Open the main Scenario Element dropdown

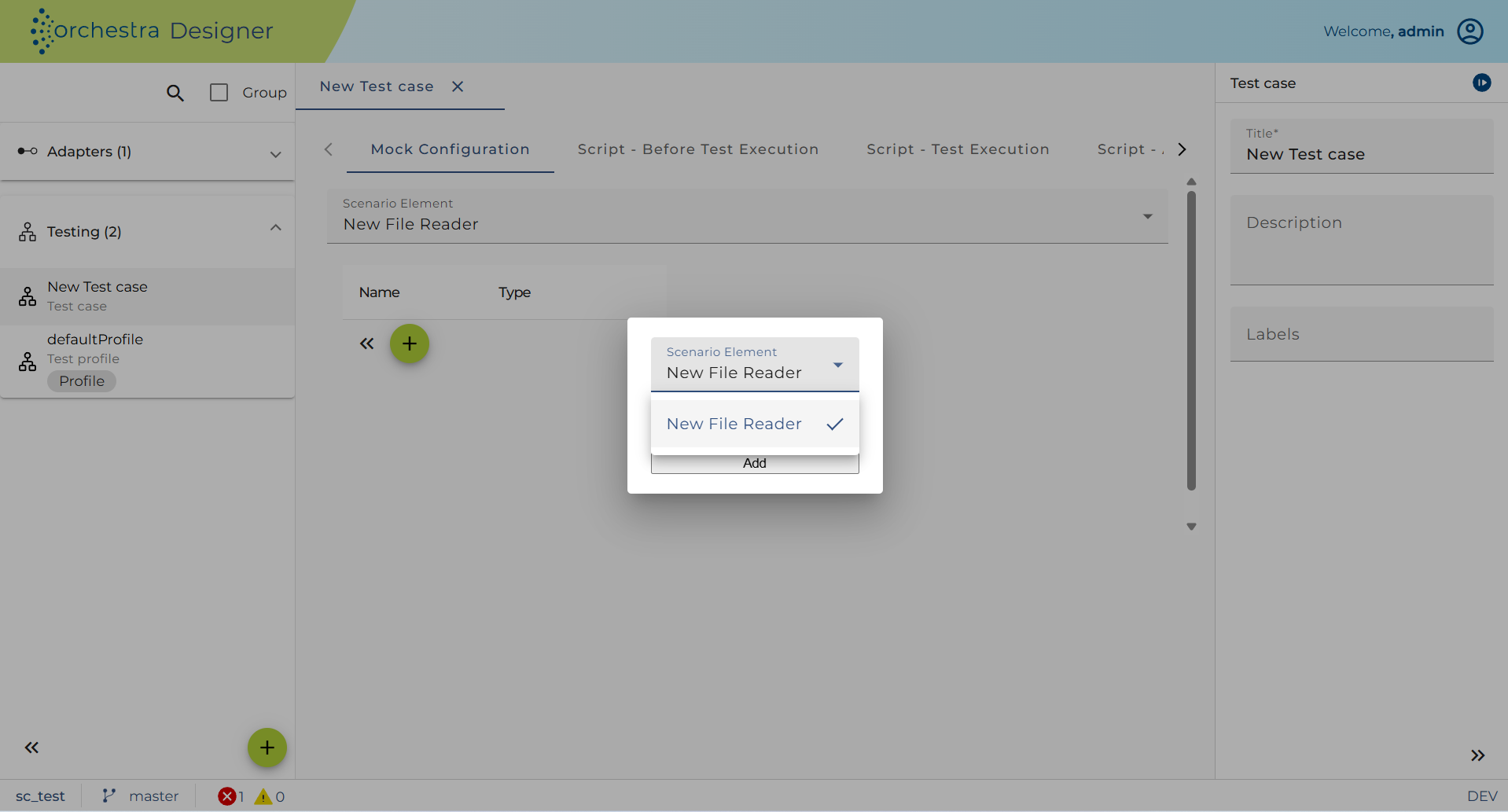point(747,216)
